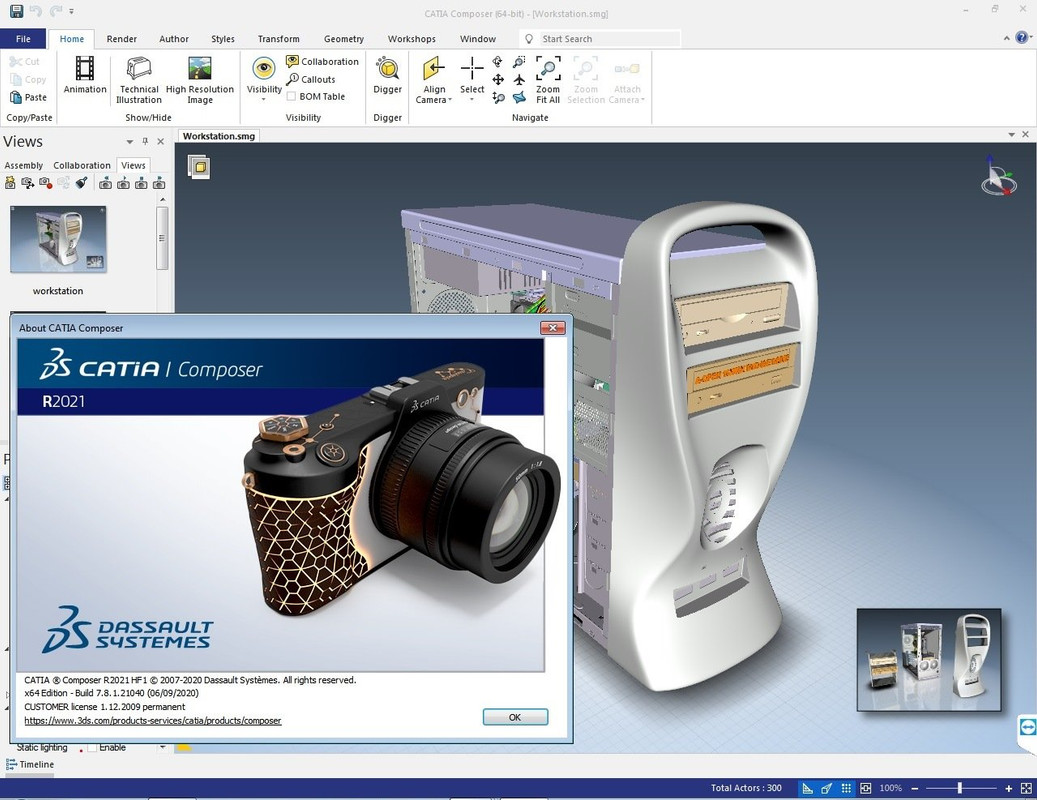Click the paintbrush icon in Views toolbar
The image size is (1037, 800).
[x=81, y=183]
